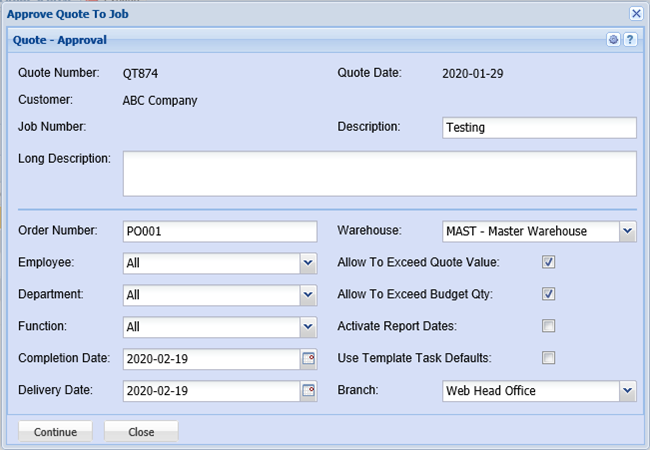Toggle Allow To Exceed Quote Value checkbox
650x450 pixels.
[x=548, y=263]
